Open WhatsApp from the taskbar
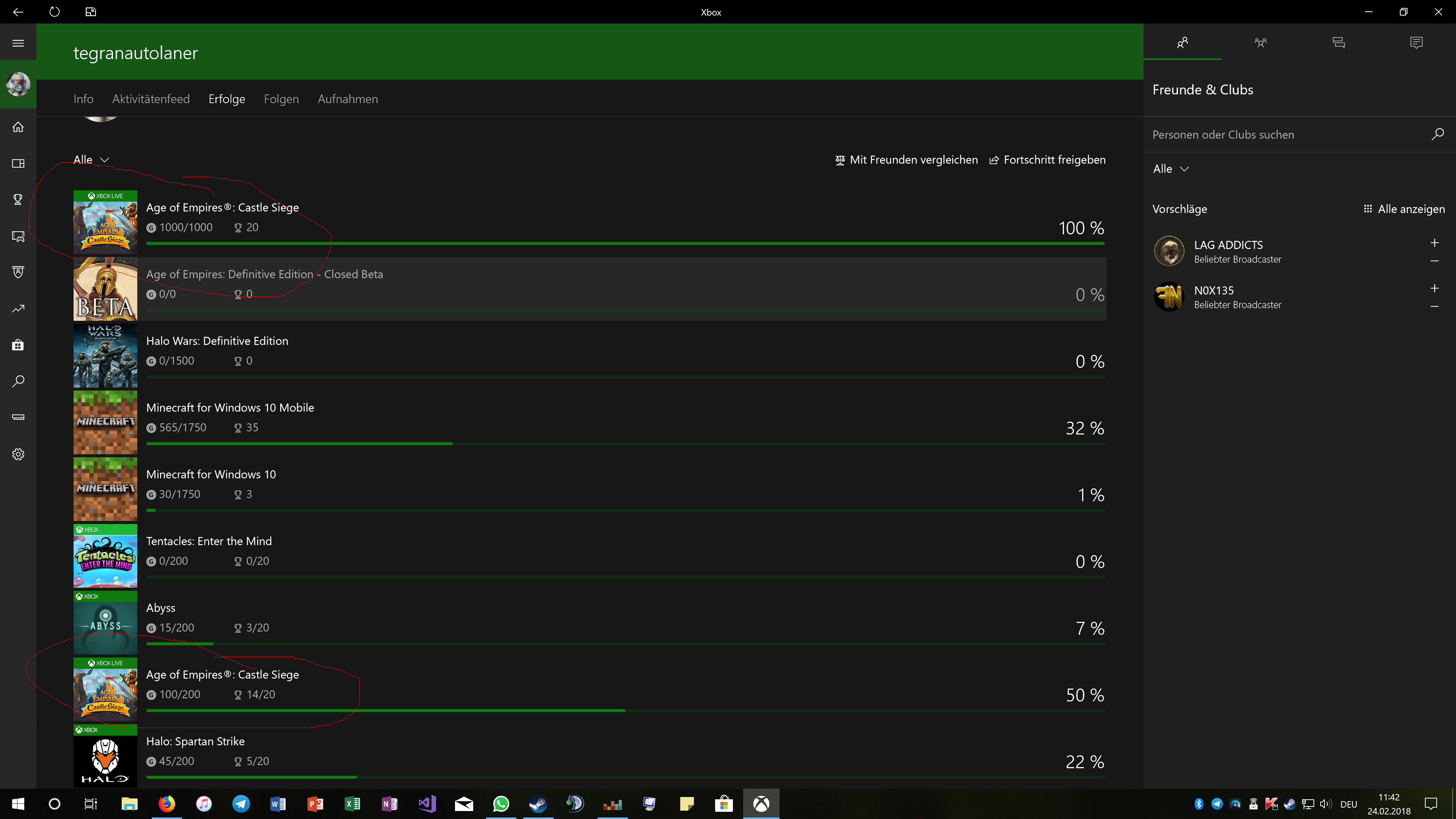The width and height of the screenshot is (1456, 819). 501,804
